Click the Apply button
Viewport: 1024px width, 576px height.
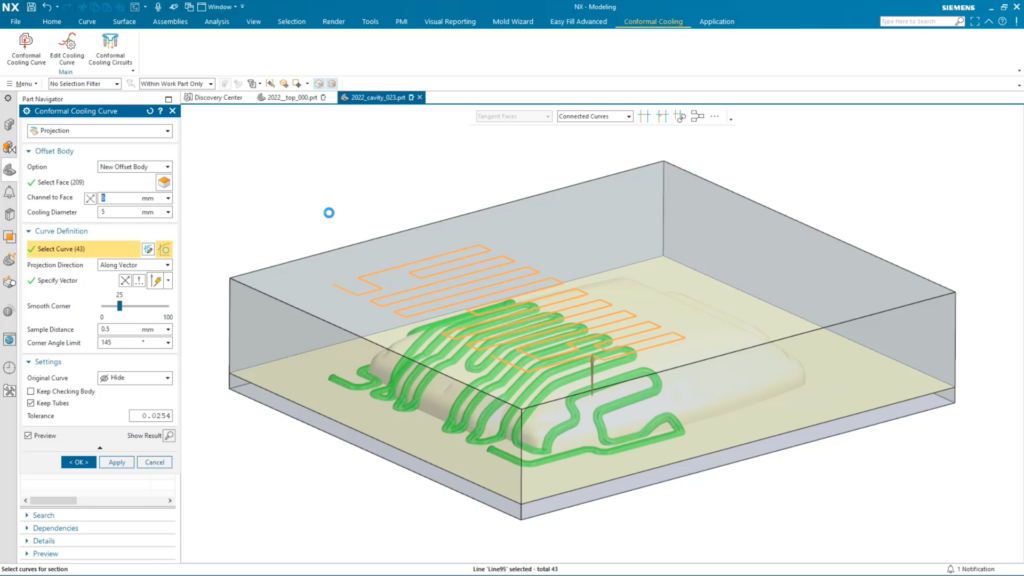[x=117, y=462]
